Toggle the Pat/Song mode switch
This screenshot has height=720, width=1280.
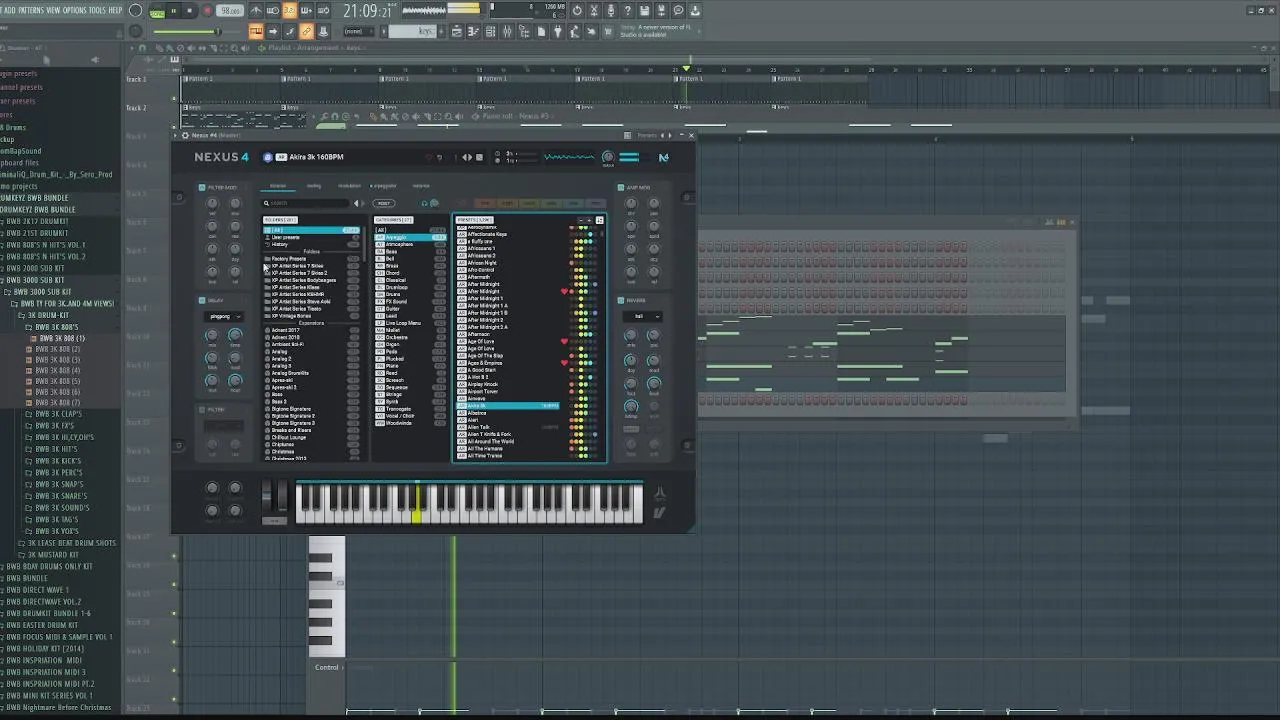tap(156, 11)
